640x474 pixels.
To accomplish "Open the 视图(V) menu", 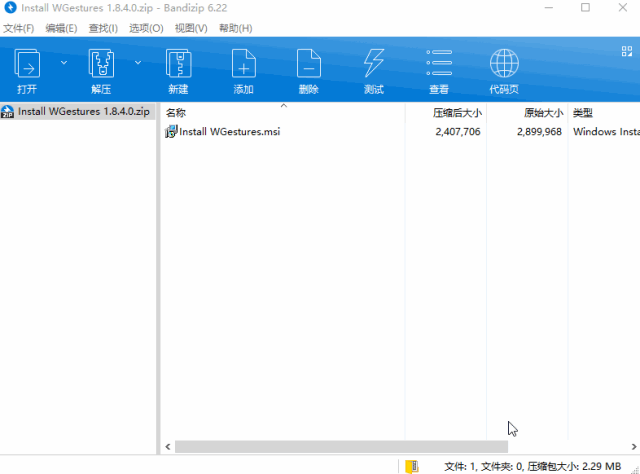I will [191, 28].
